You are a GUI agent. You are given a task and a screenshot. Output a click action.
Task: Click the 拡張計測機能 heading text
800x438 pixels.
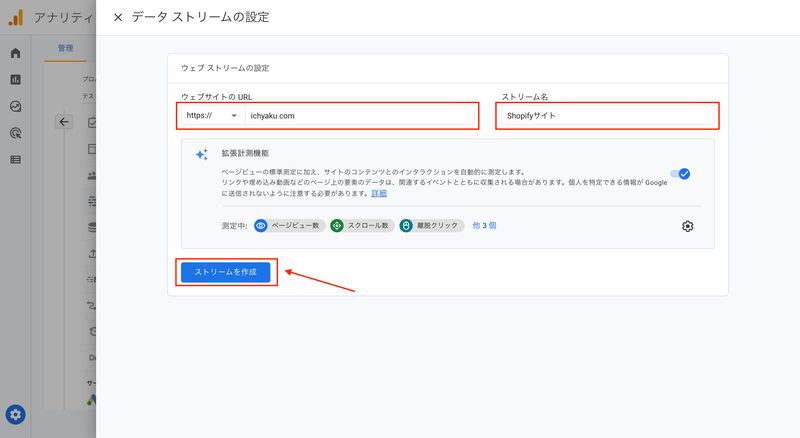tap(245, 153)
